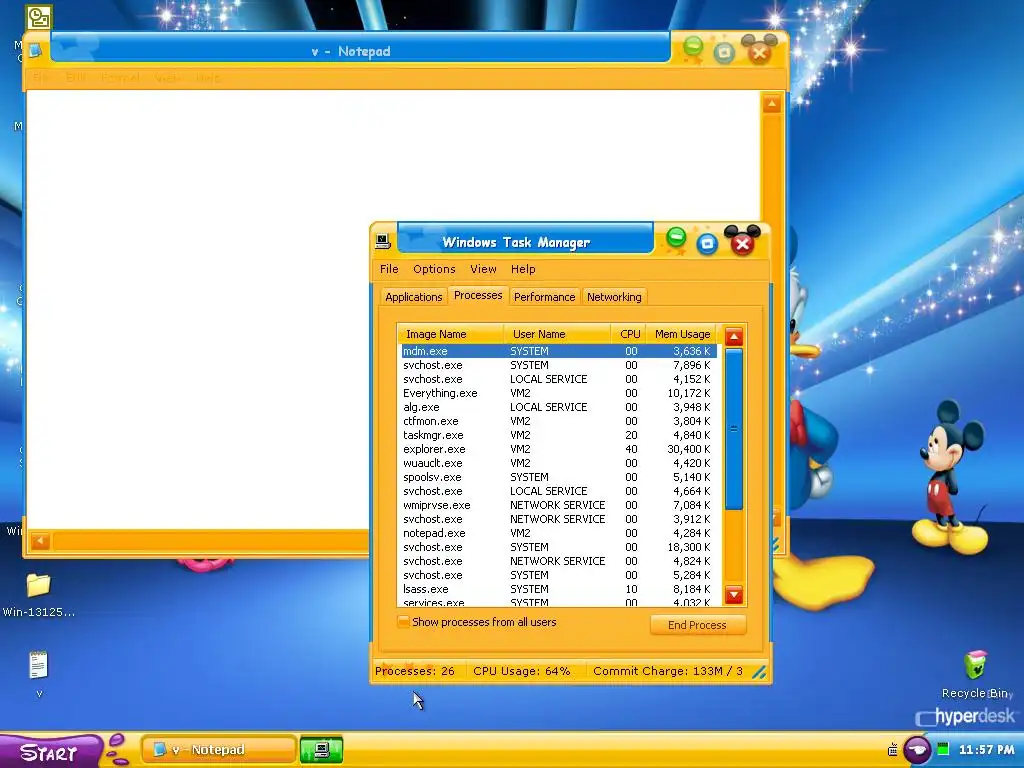Image resolution: width=1024 pixels, height=768 pixels.
Task: Select the top-left desktop shortcut icon
Action: coord(39,18)
